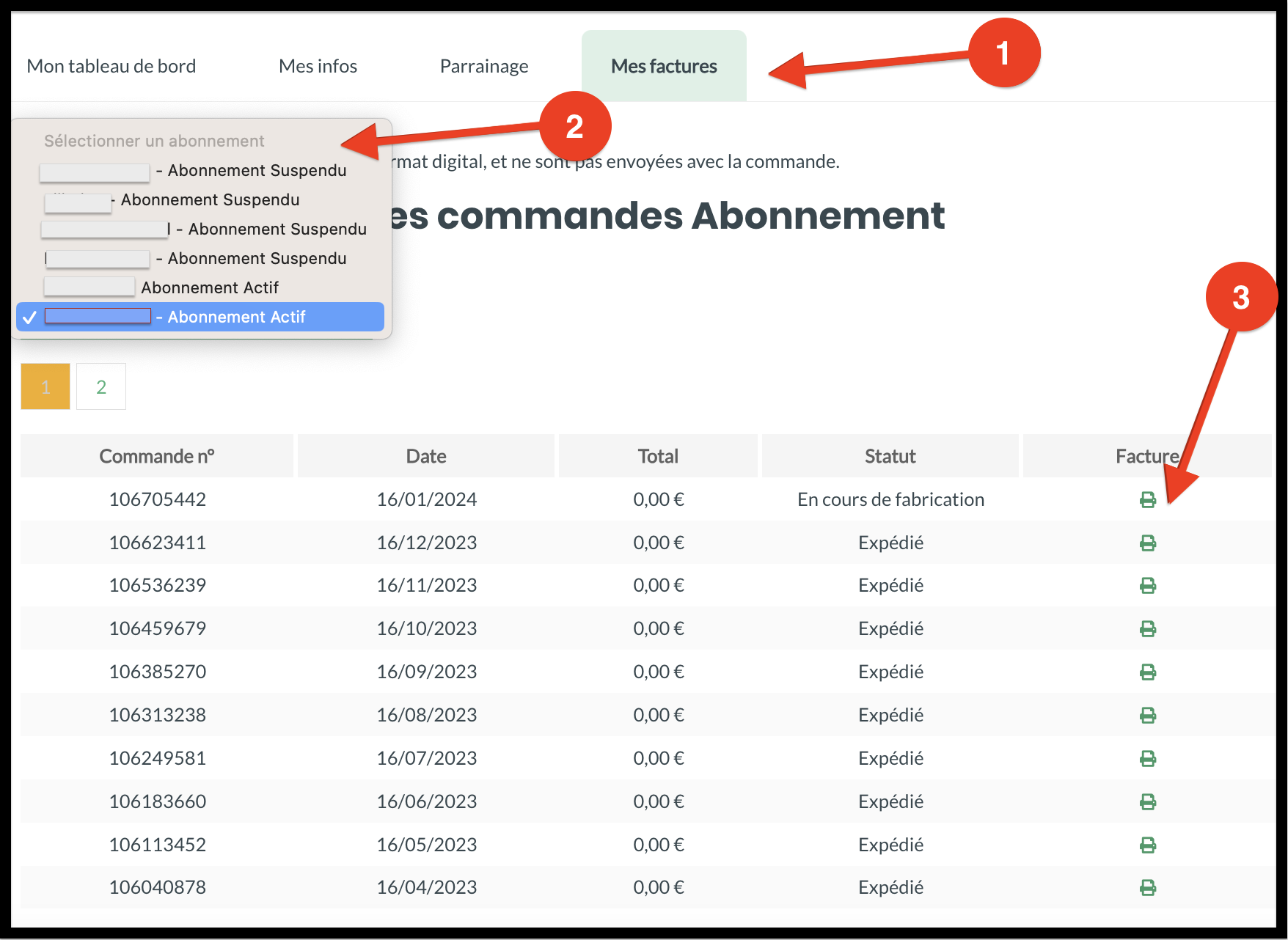
Task: Click order number 106183660
Action: click(158, 801)
